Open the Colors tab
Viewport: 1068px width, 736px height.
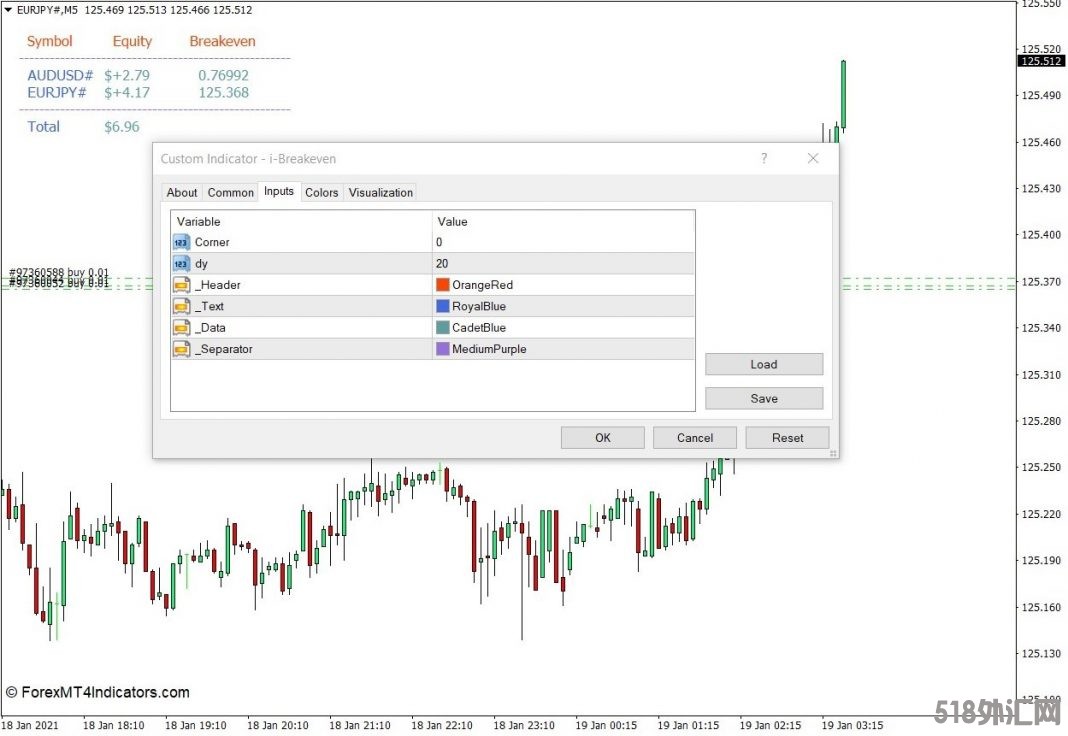tap(321, 193)
